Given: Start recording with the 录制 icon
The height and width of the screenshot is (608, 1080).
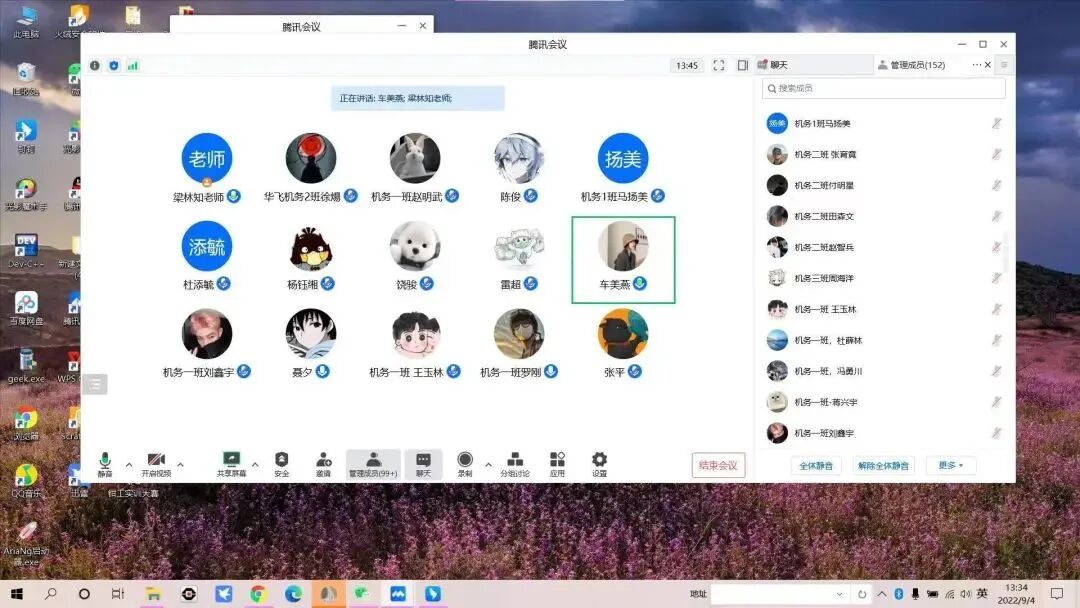Looking at the screenshot, I should point(465,464).
